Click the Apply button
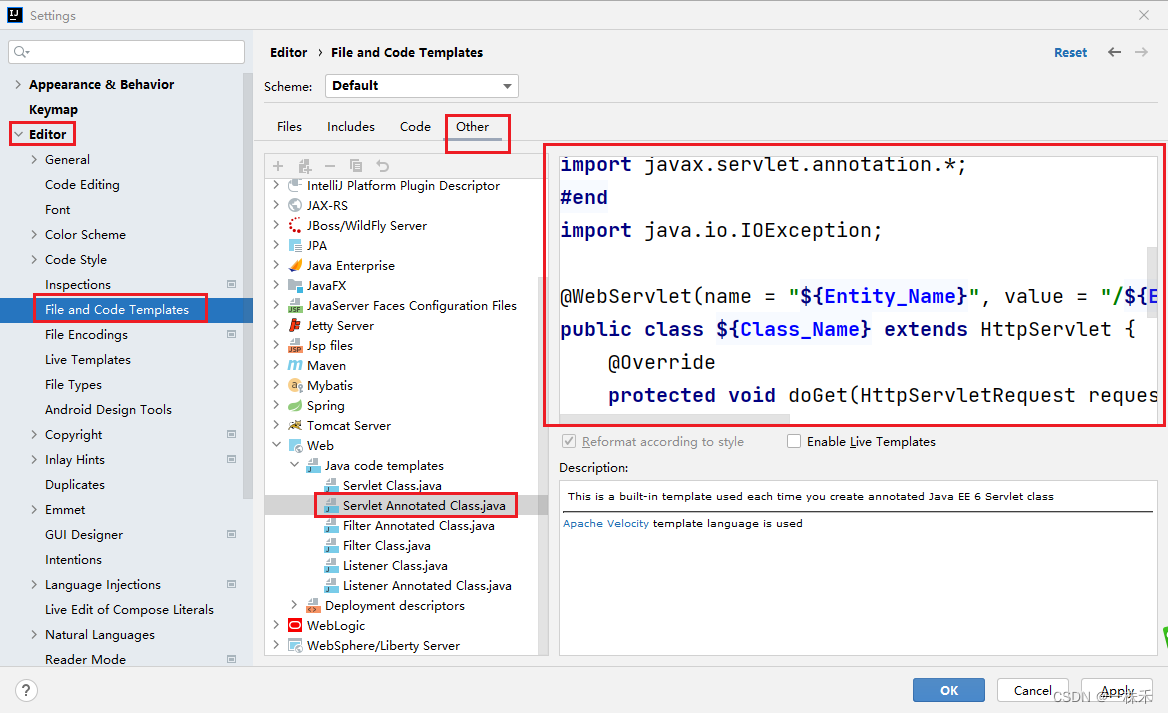This screenshot has height=713, width=1168. click(1117, 690)
